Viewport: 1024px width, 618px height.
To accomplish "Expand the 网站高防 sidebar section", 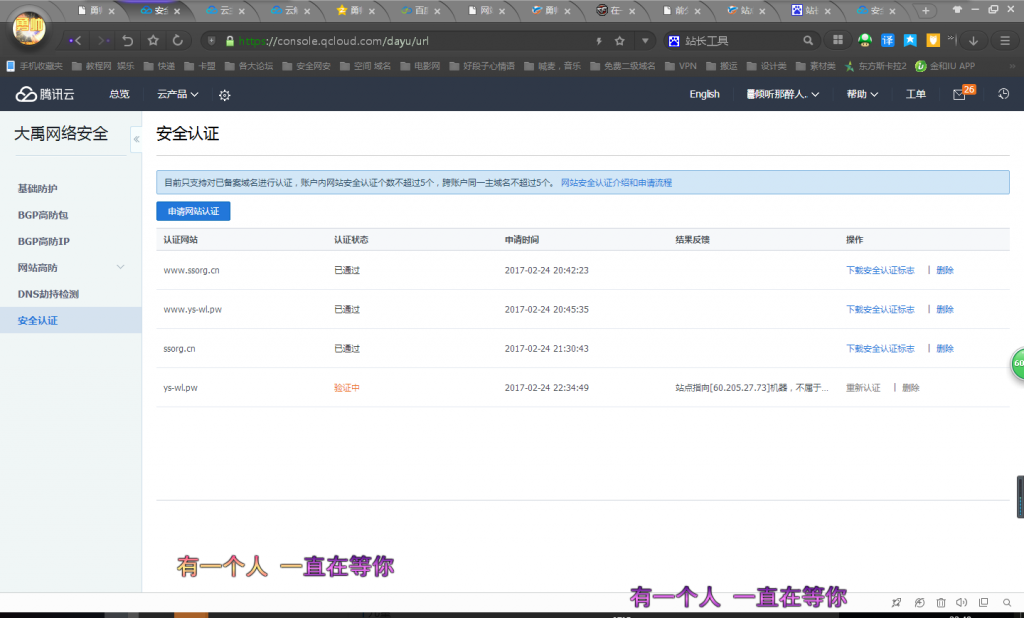I will pyautogui.click(x=120, y=267).
